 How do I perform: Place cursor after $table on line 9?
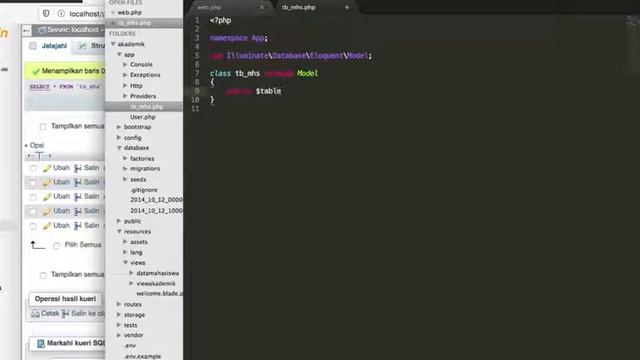[x=281, y=91]
